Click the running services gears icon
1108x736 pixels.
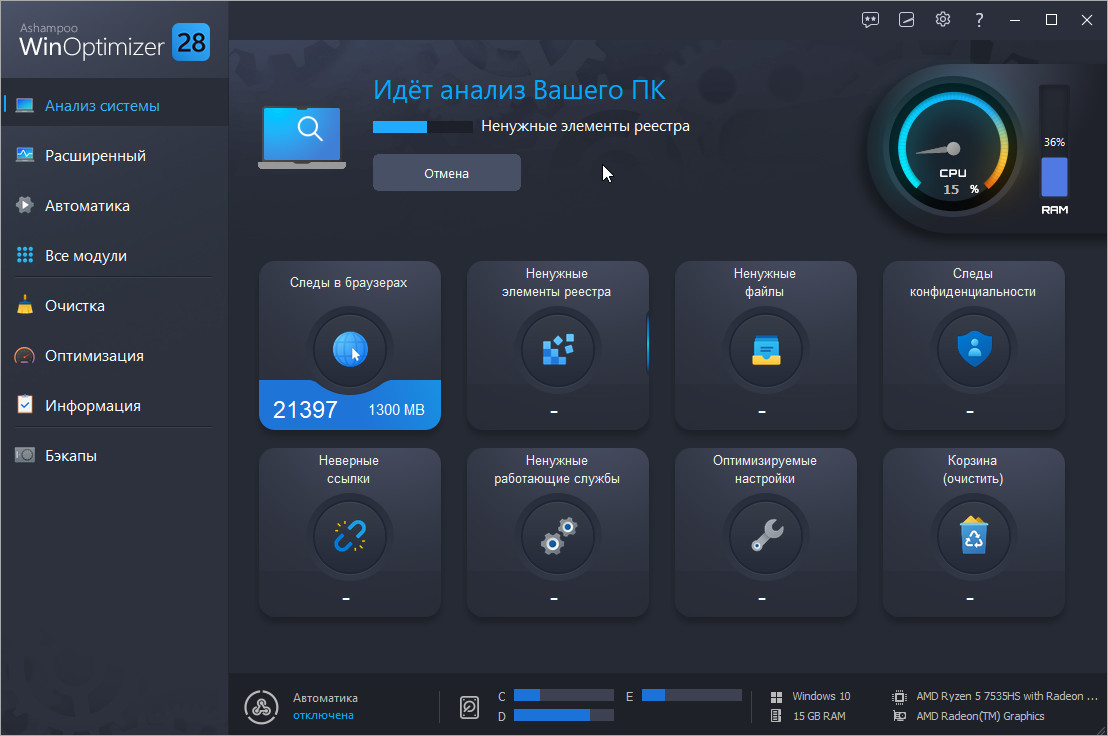click(557, 537)
